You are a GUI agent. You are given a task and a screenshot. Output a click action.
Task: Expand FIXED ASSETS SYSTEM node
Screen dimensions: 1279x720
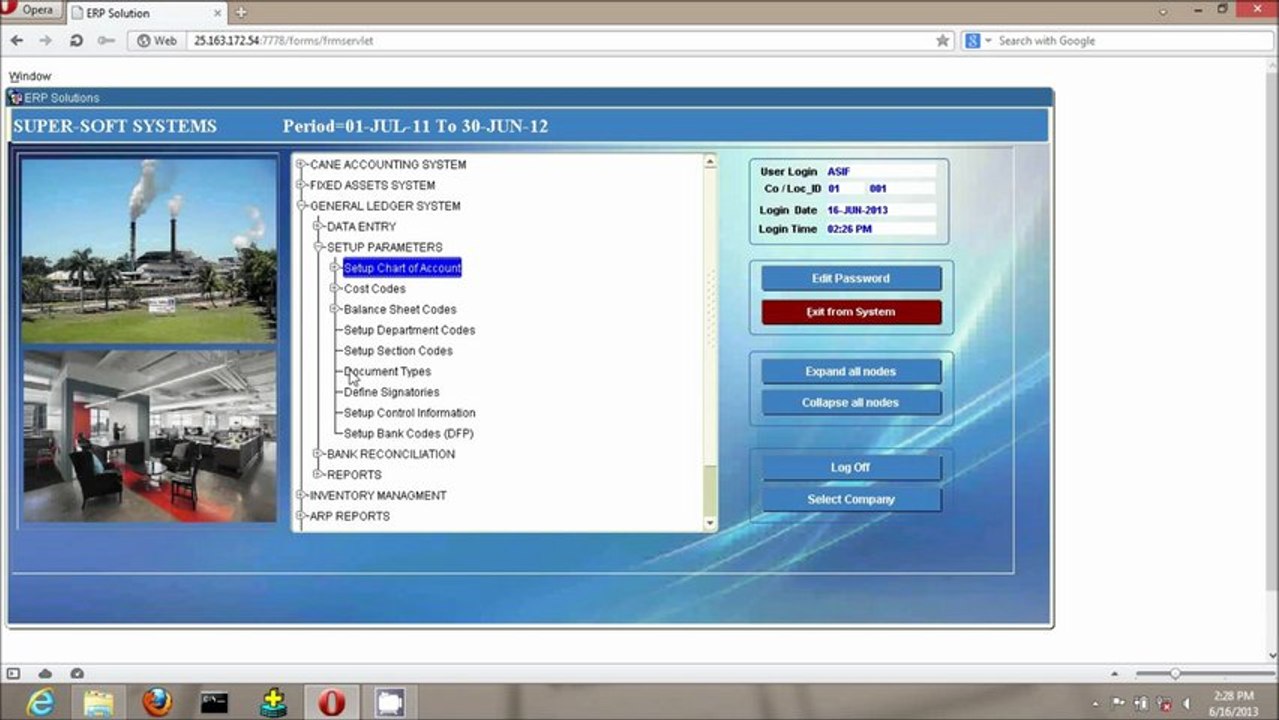pos(301,185)
